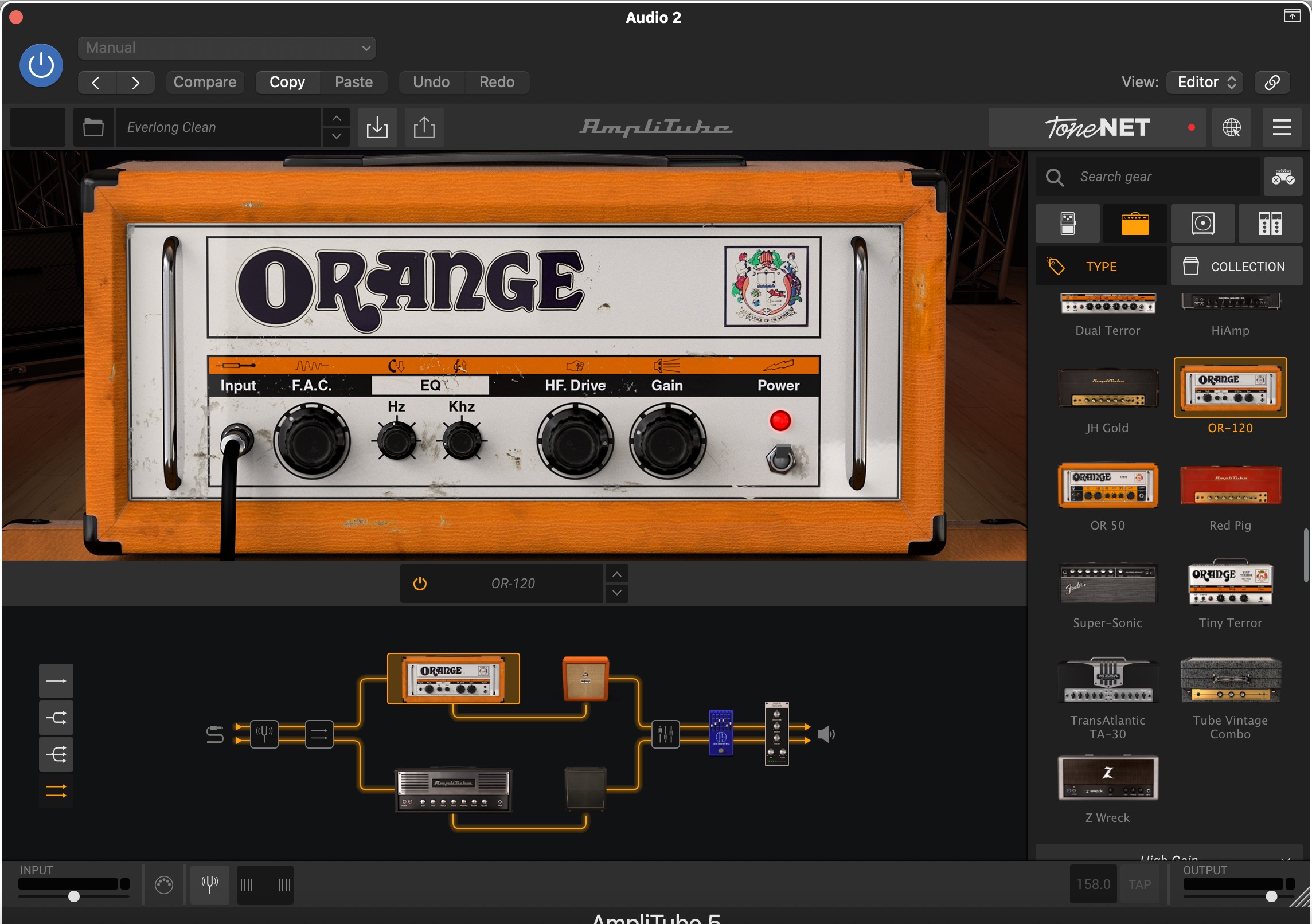Select the TYPE filter tab
The image size is (1312, 924).
(1102, 267)
